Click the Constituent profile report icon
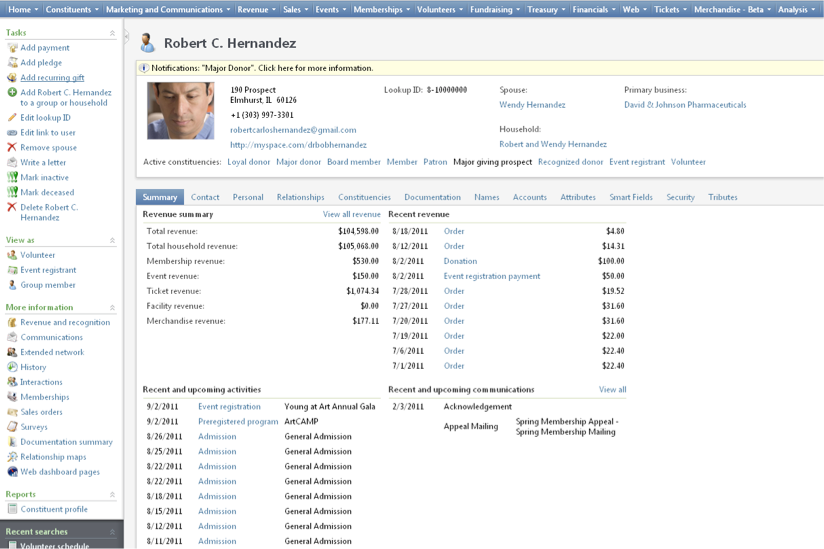The width and height of the screenshot is (824, 549). 12,509
